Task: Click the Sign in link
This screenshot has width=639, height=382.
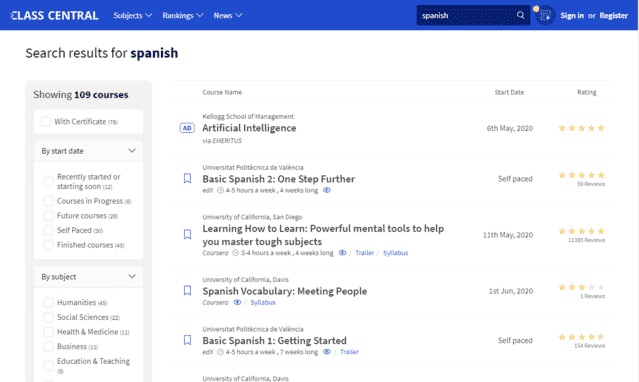Action: tap(572, 15)
